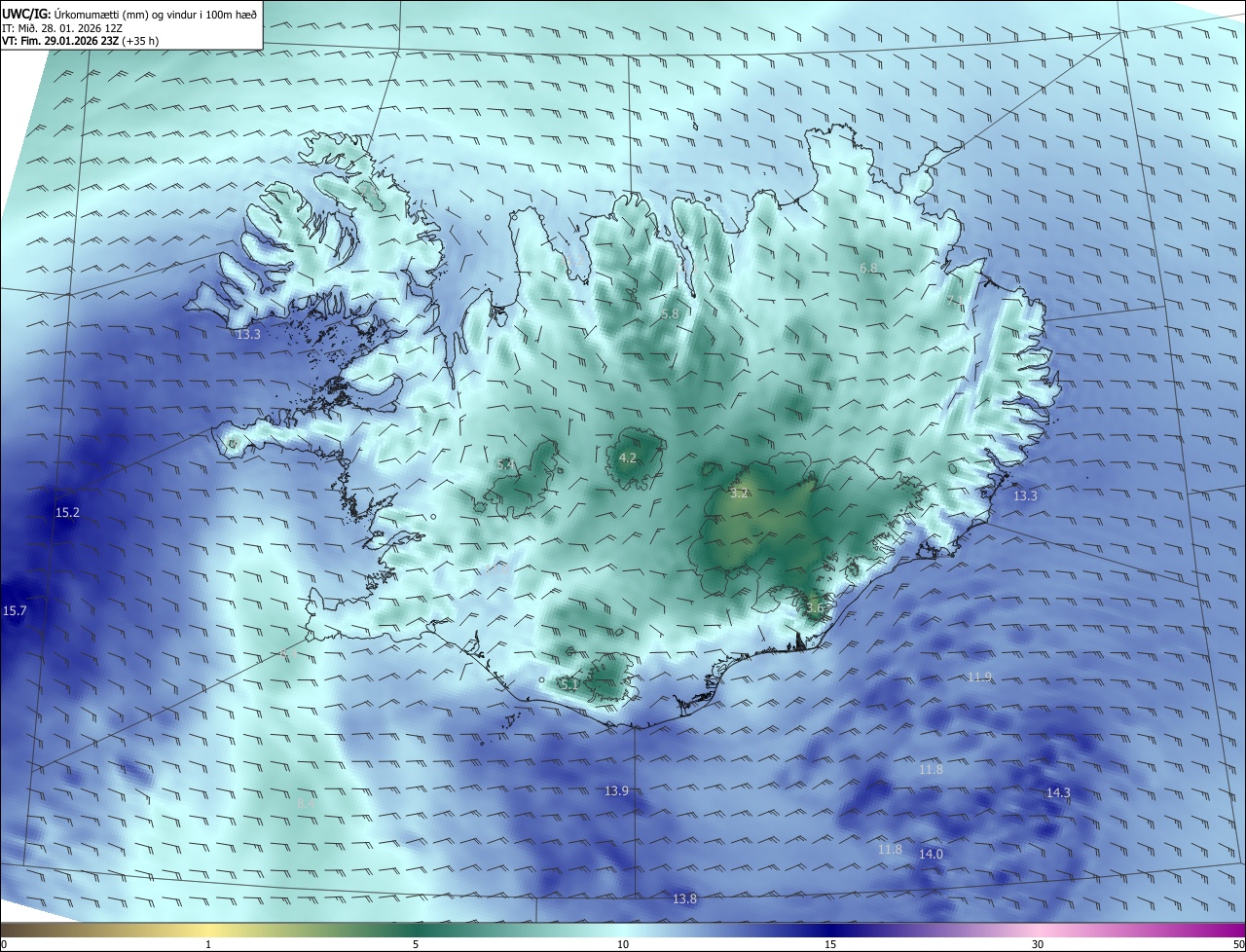Image resolution: width=1246 pixels, height=952 pixels.
Task: Select the 15 tick label on the color scale
Action: pos(830,944)
